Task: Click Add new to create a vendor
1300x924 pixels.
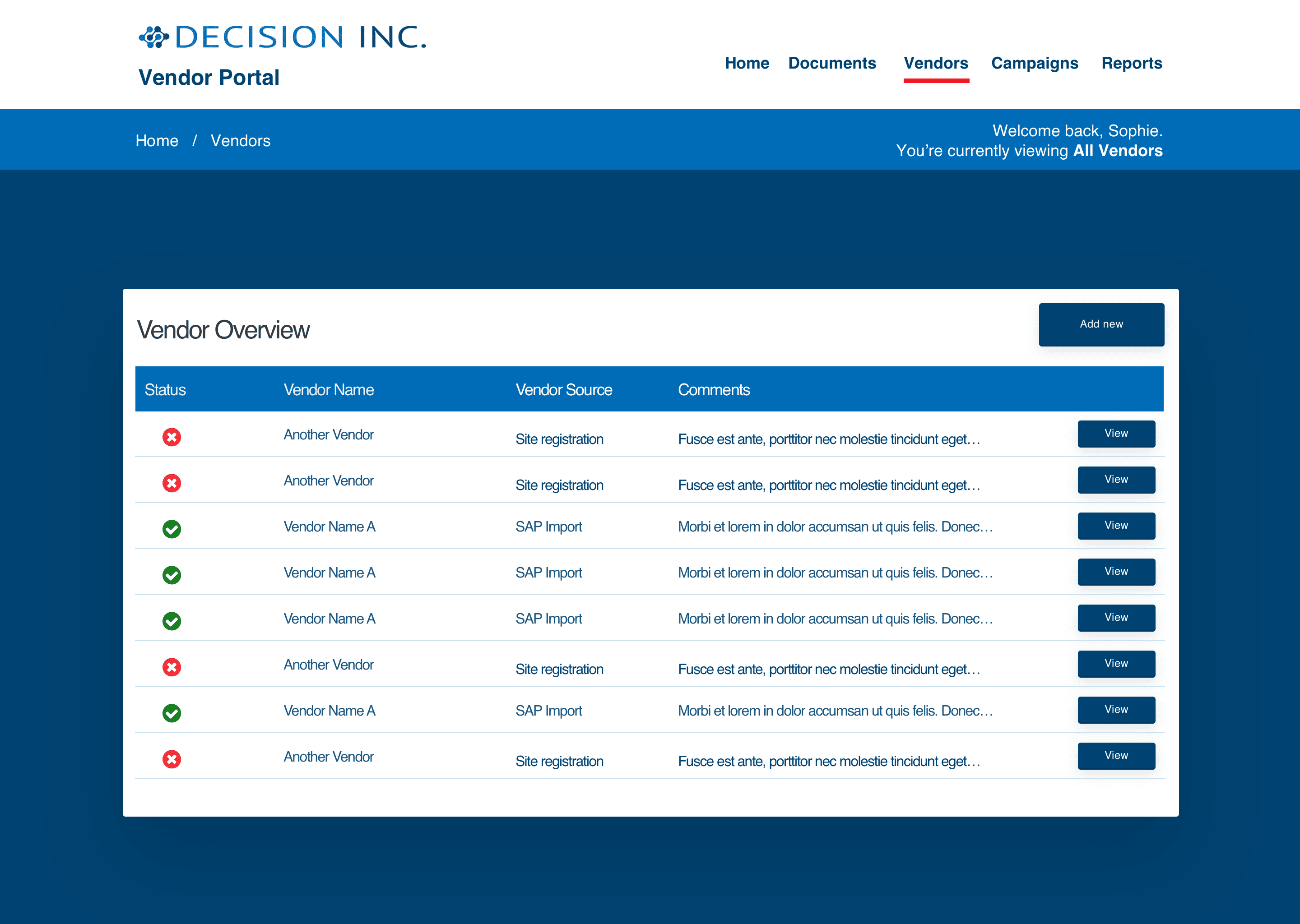Action: (1101, 324)
